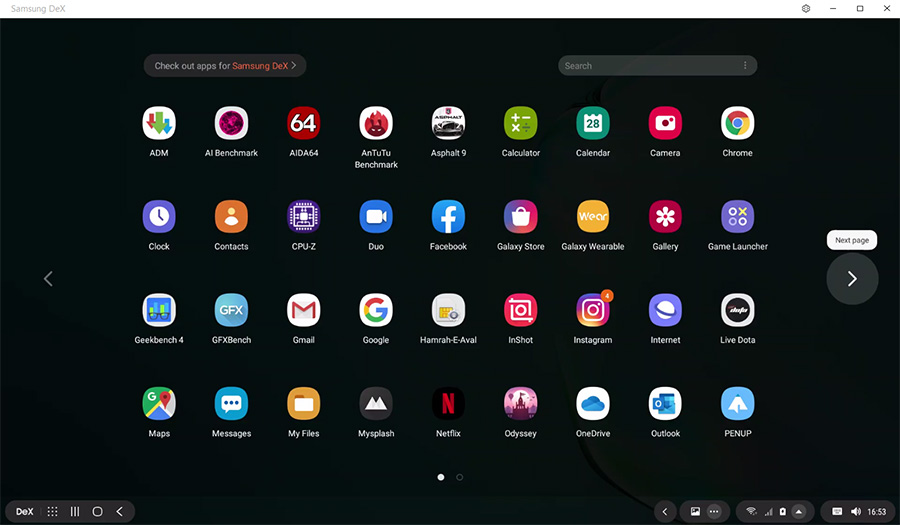This screenshot has width=900, height=525.
Task: Open apps grid from taskbar
Action: (x=52, y=511)
